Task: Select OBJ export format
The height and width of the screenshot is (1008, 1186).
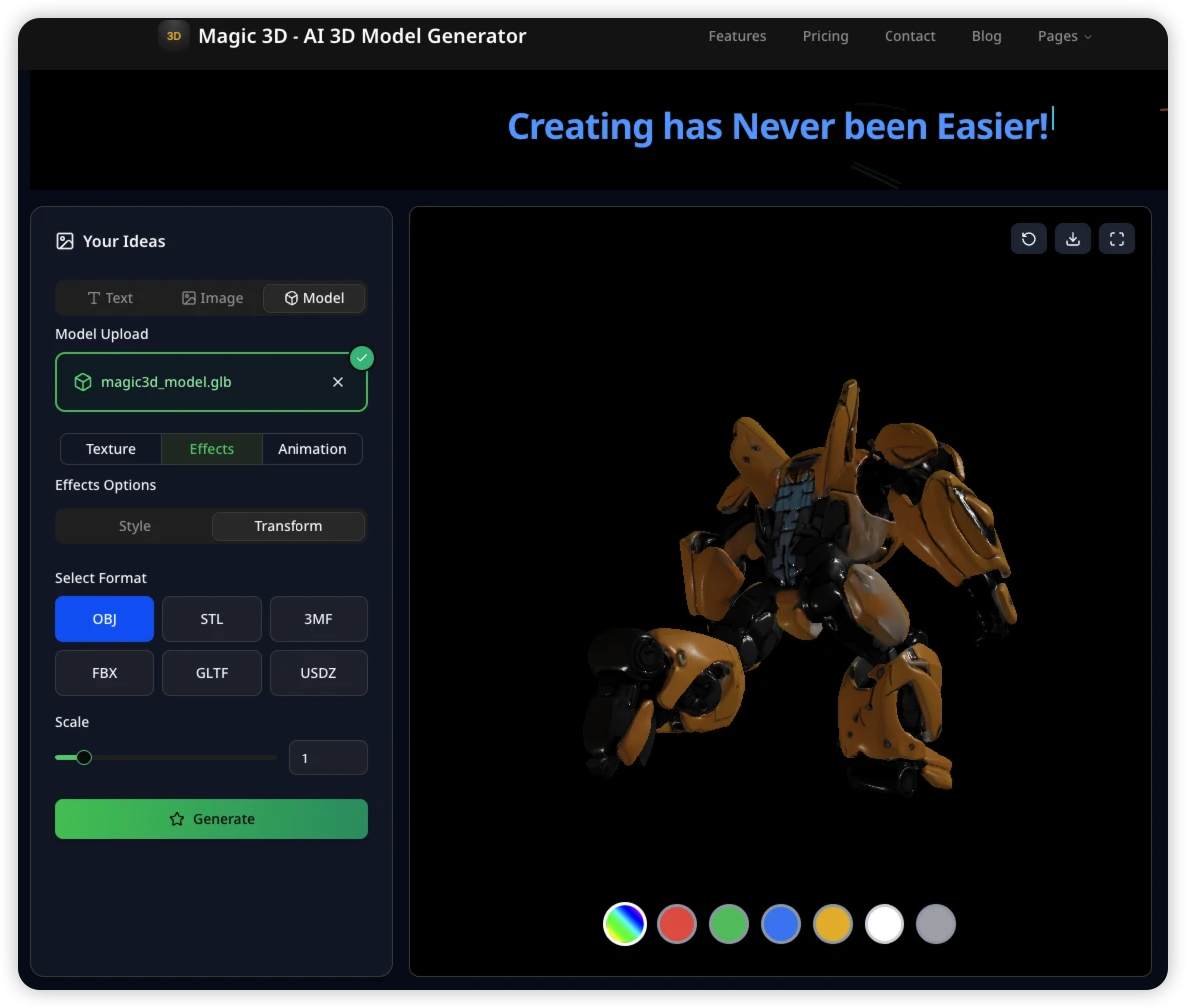Action: pos(105,619)
